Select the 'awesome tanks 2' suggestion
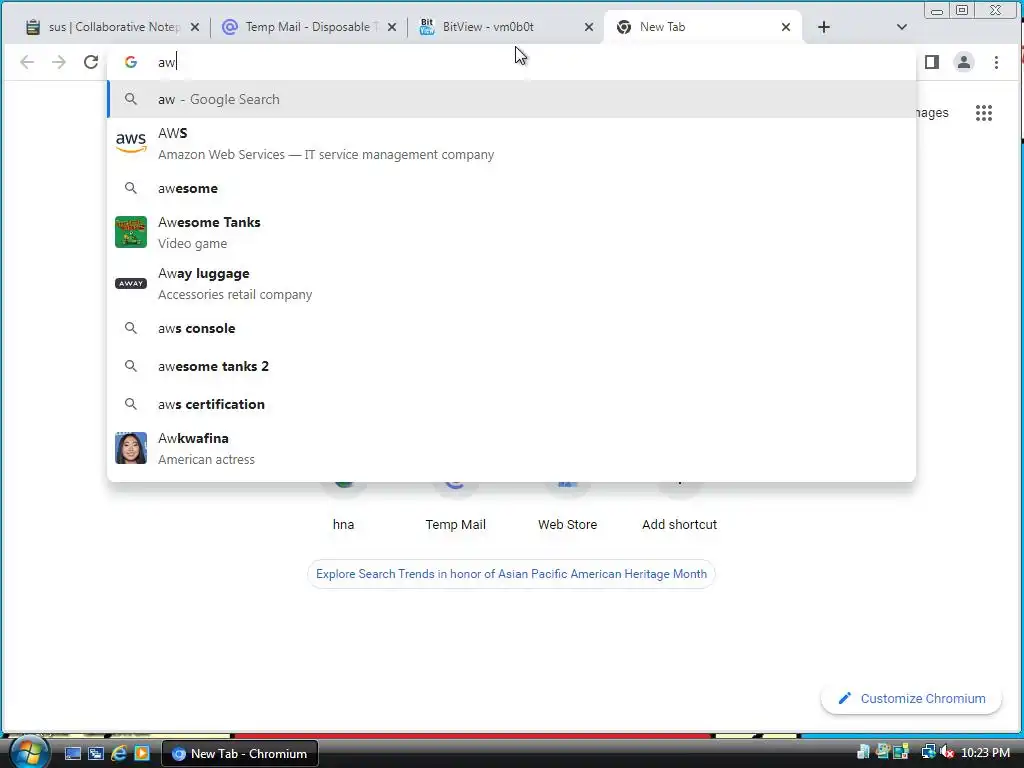 [511, 366]
